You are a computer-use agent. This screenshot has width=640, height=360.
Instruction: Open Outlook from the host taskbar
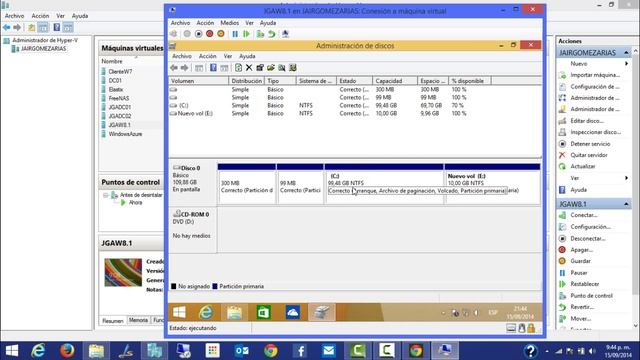[x=242, y=351]
